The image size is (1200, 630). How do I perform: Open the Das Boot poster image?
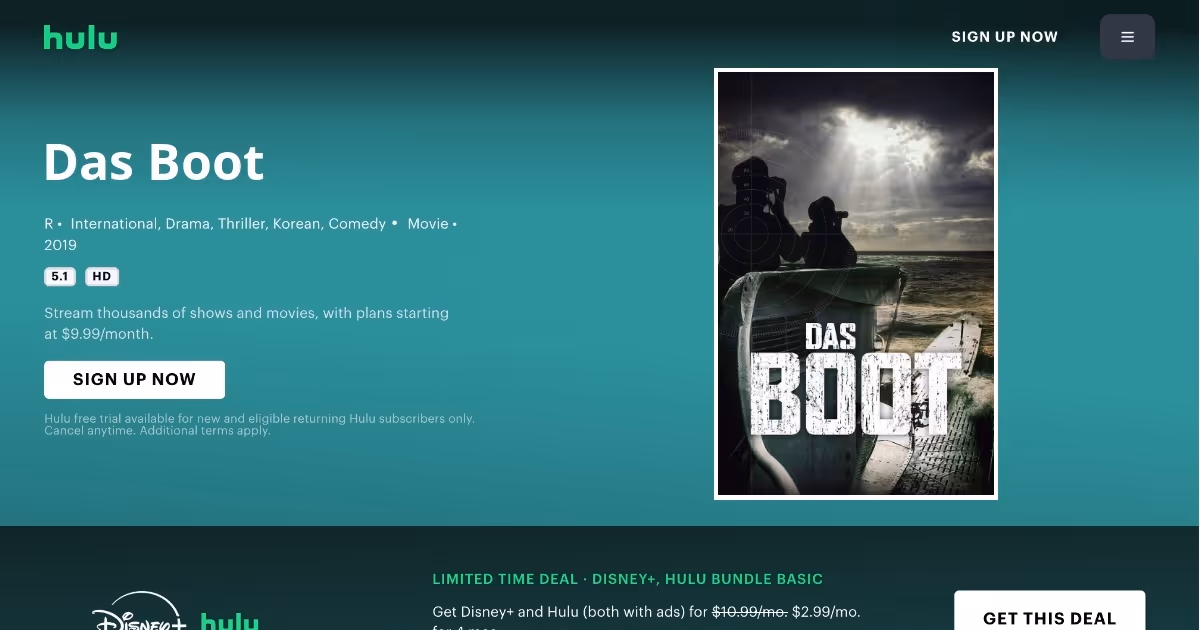tap(856, 284)
